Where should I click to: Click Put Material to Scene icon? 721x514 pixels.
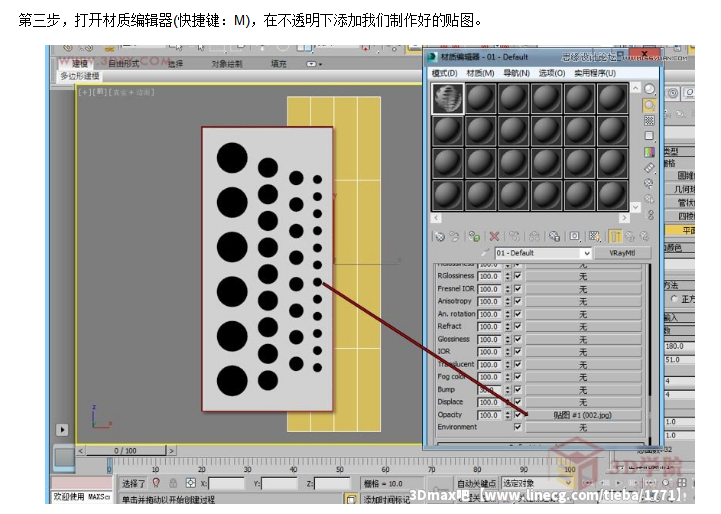click(454, 236)
